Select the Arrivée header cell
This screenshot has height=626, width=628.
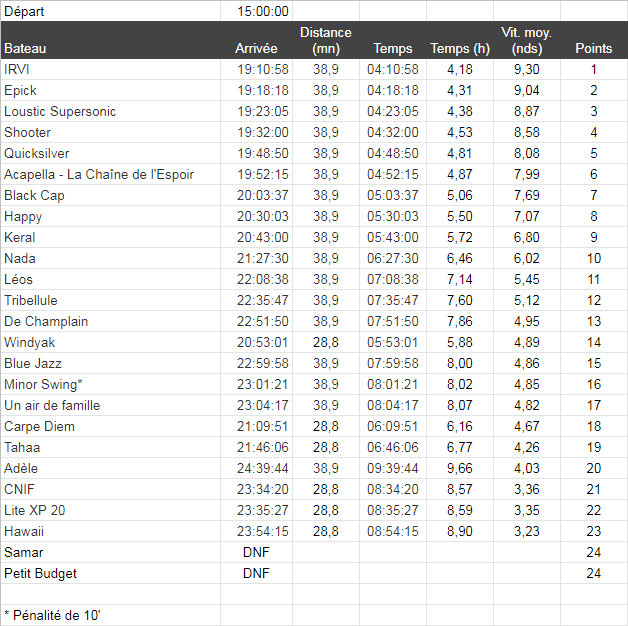coord(256,40)
